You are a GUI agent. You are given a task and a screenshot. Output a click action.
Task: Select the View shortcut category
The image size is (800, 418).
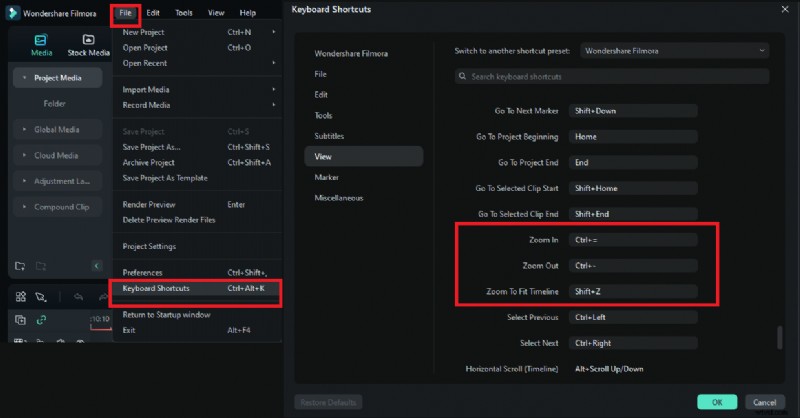[364, 157]
